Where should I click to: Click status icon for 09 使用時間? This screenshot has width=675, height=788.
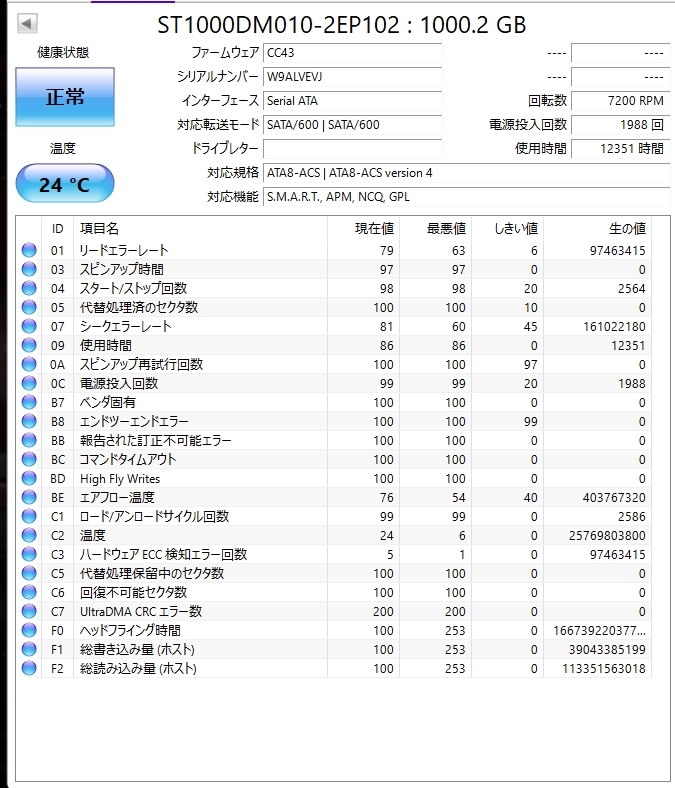coord(29,345)
